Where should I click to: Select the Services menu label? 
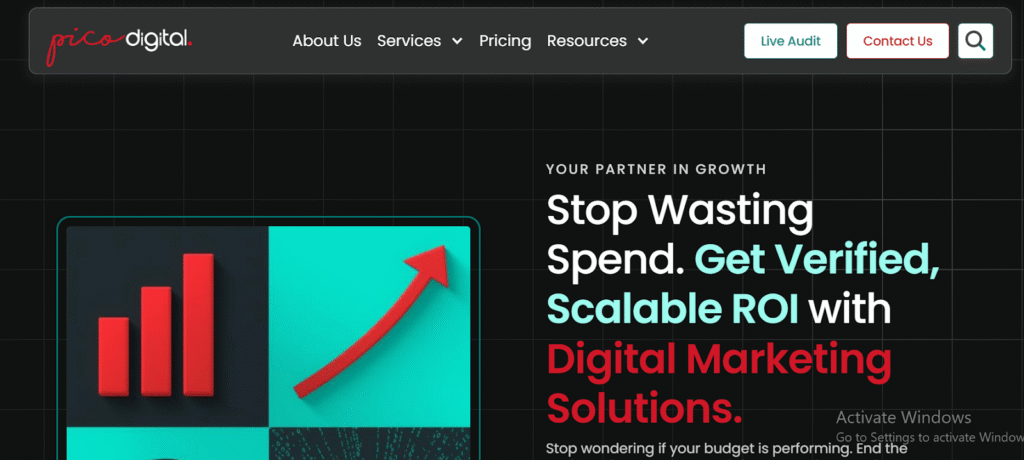(x=409, y=41)
